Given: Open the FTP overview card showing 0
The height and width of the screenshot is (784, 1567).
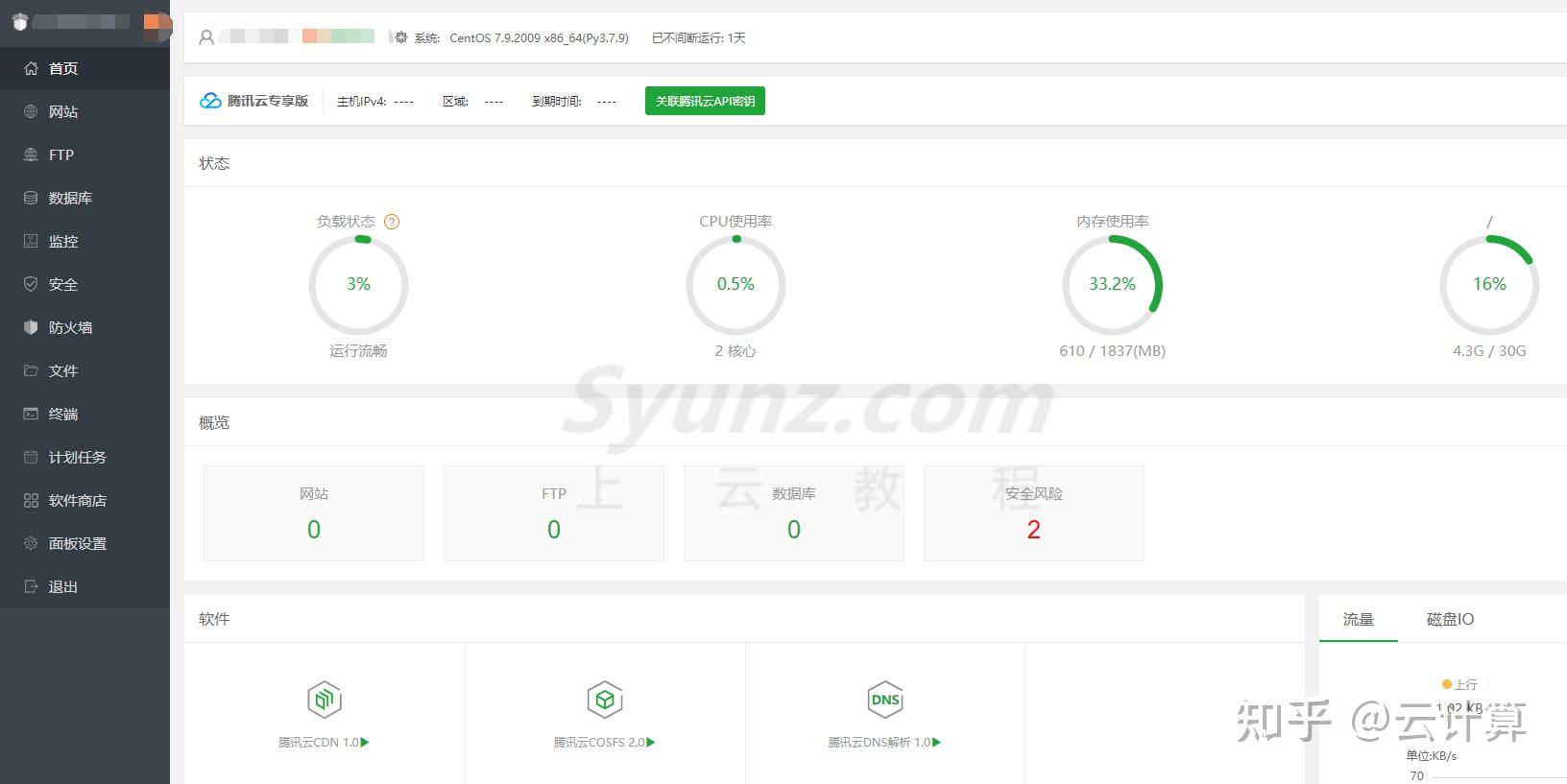Looking at the screenshot, I should pos(554,513).
